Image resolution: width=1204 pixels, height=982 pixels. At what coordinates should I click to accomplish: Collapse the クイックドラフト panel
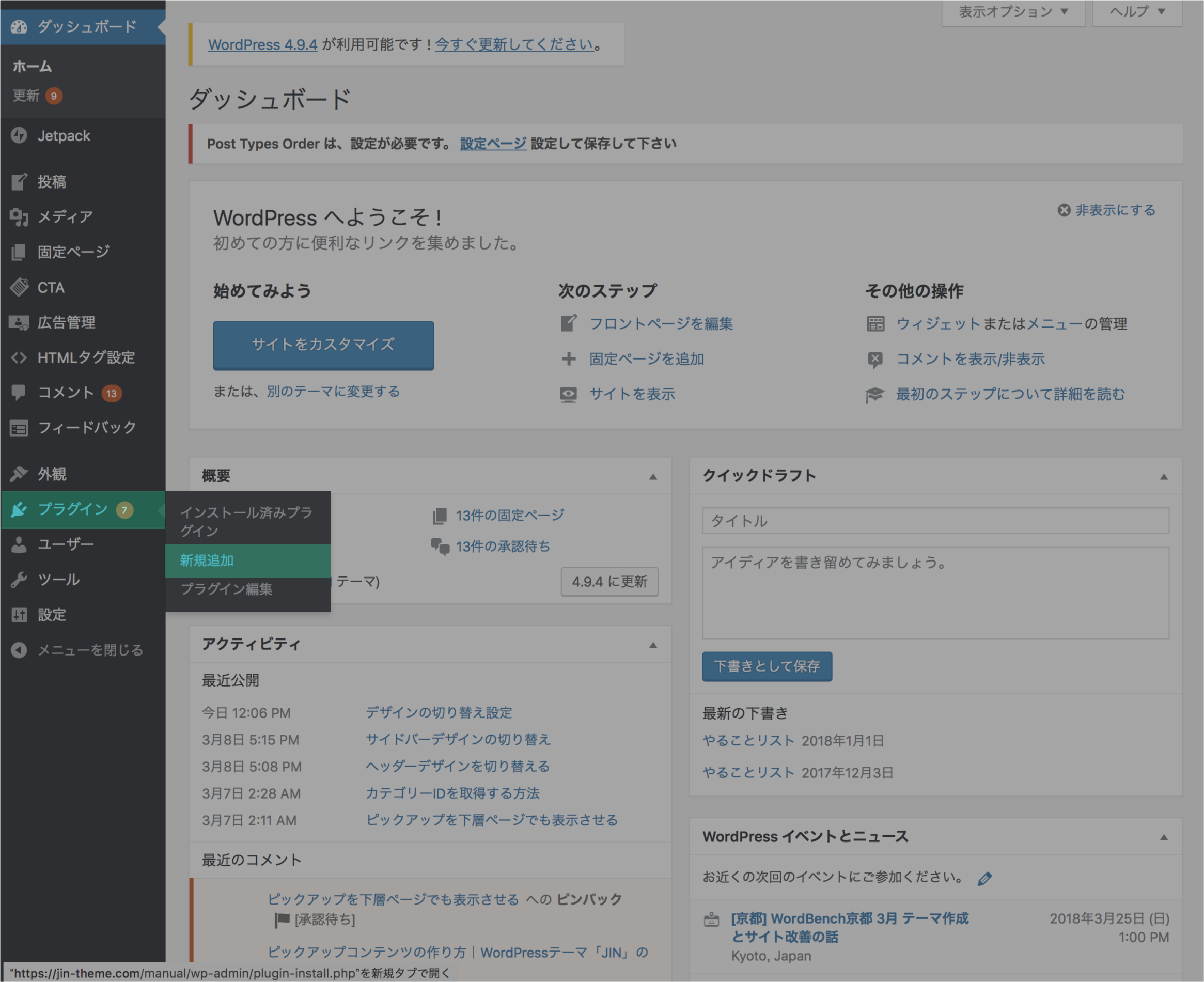click(1164, 476)
